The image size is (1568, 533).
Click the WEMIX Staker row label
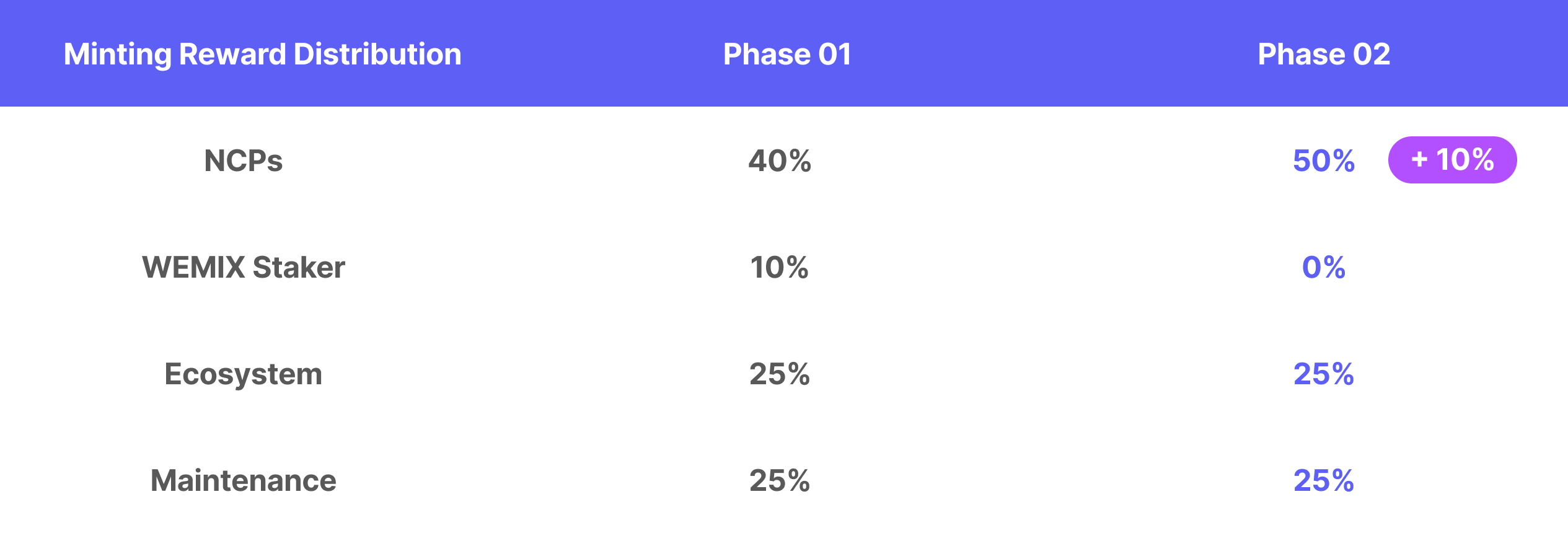point(243,268)
